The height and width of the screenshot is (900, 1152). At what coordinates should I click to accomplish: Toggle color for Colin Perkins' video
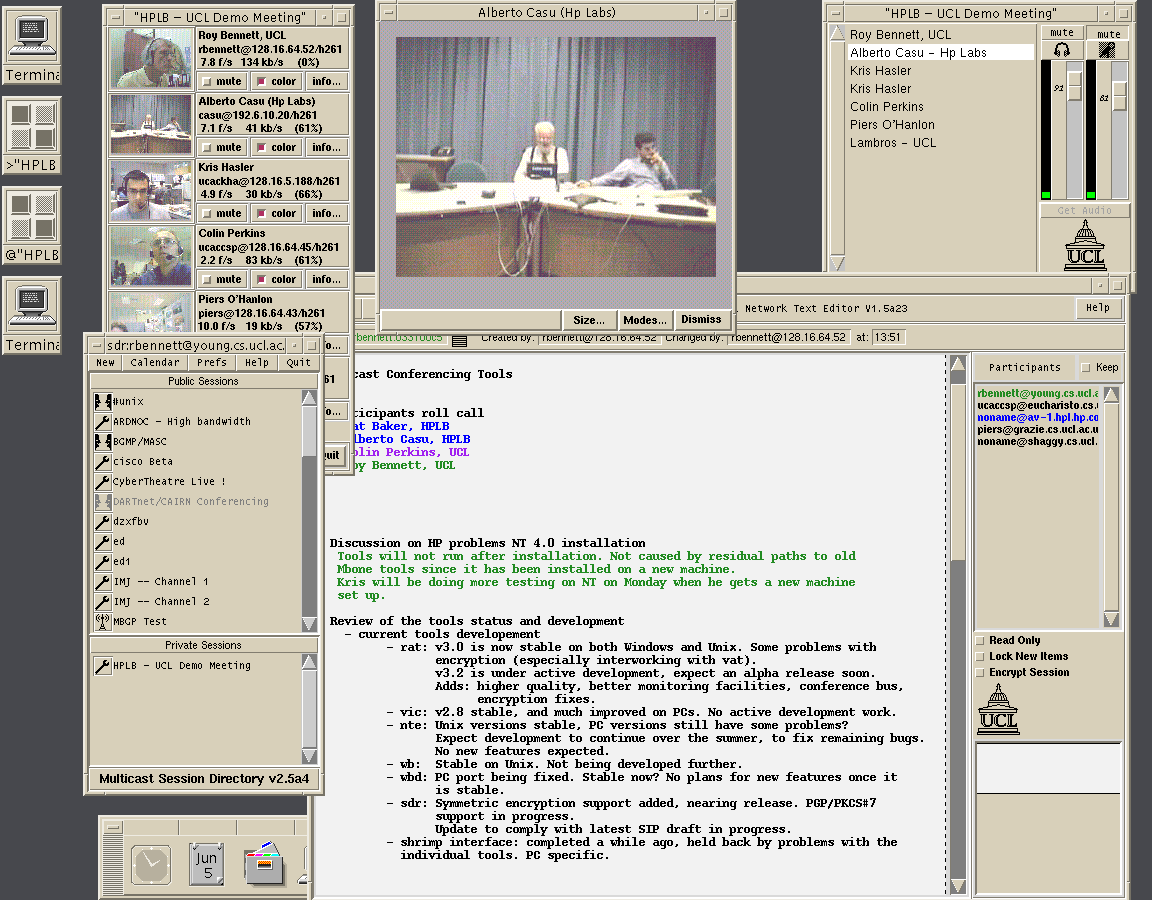pyautogui.click(x=276, y=280)
